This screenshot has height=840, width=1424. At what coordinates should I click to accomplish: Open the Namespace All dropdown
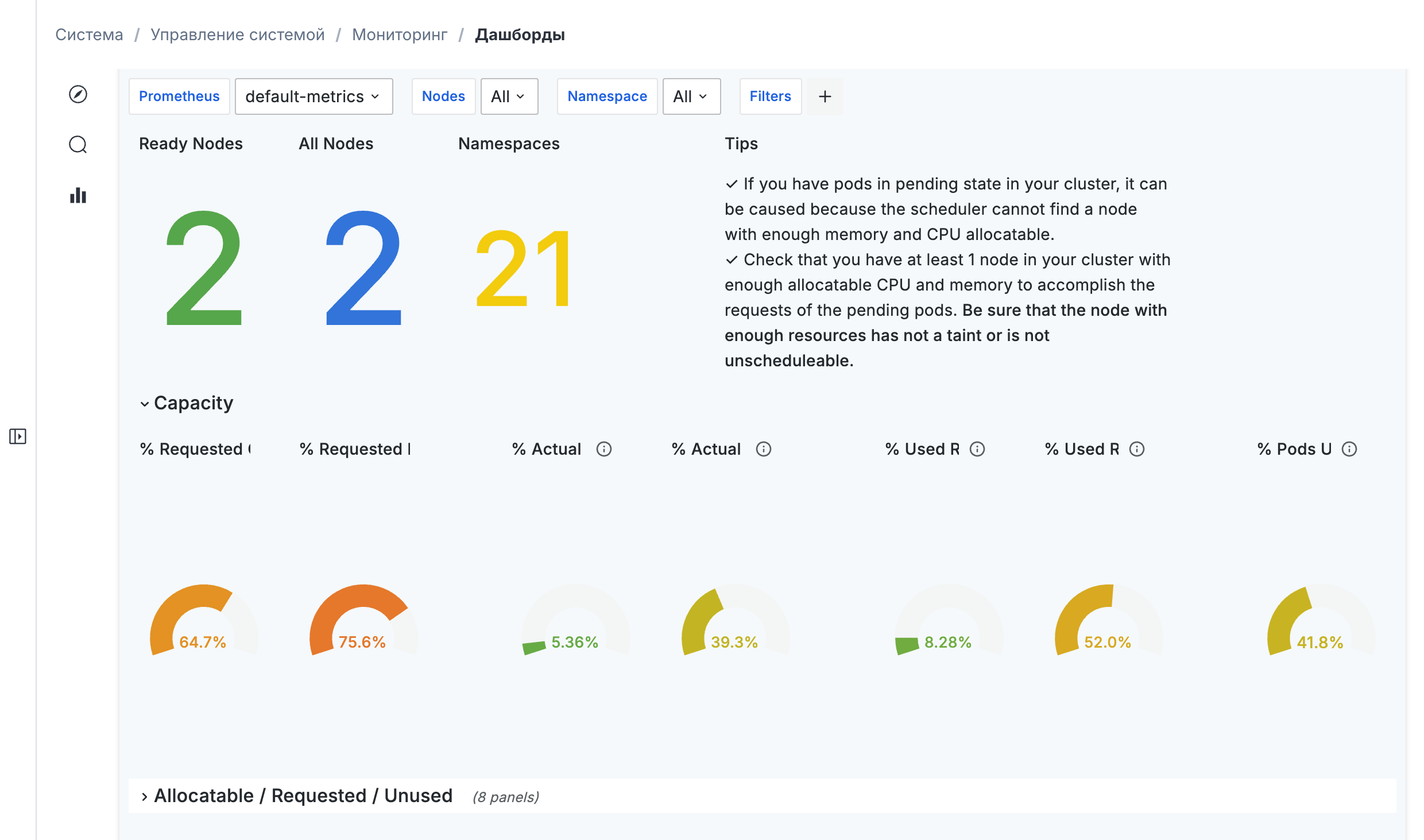point(691,96)
